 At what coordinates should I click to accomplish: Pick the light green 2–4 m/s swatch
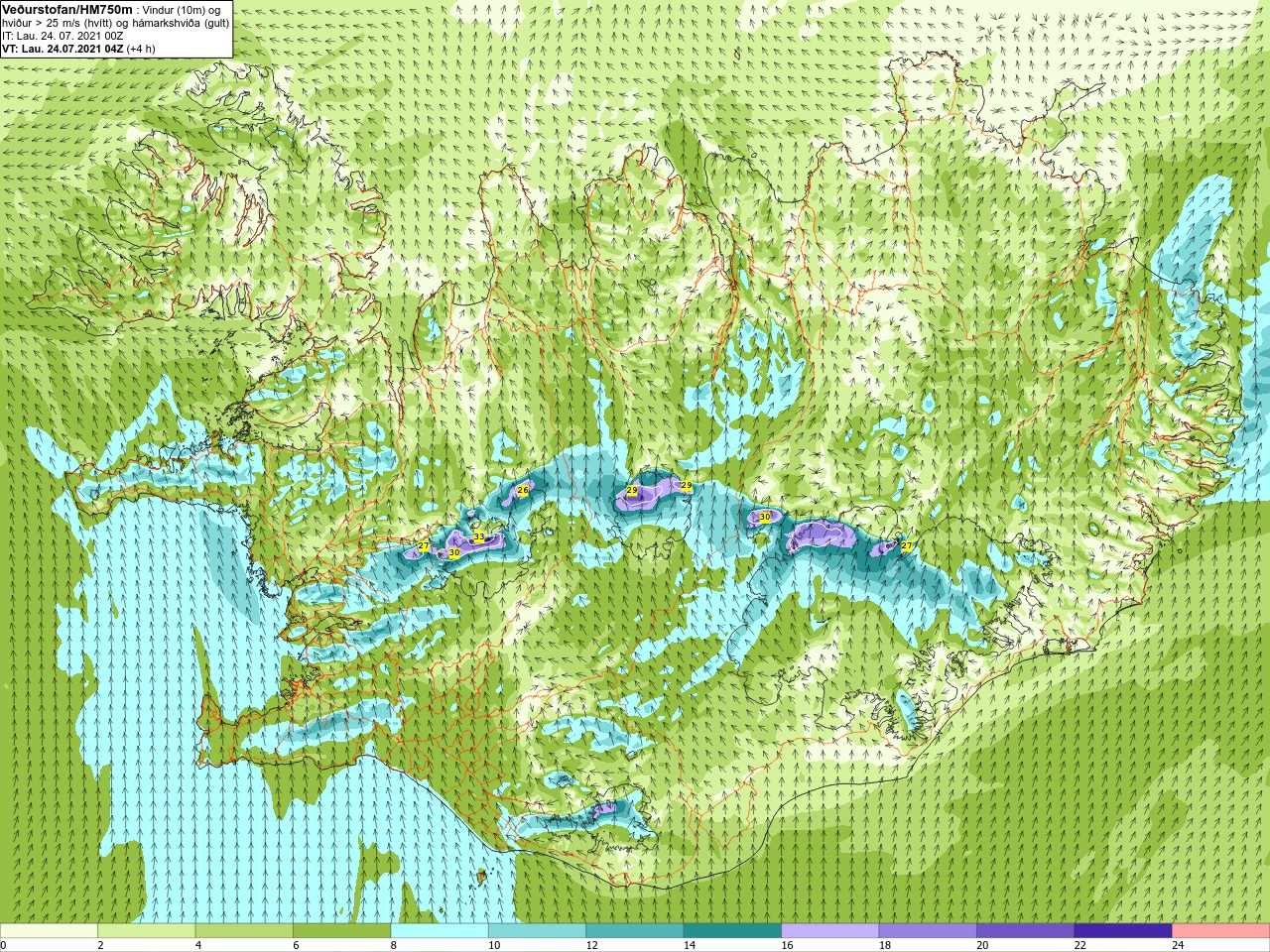coord(146,931)
